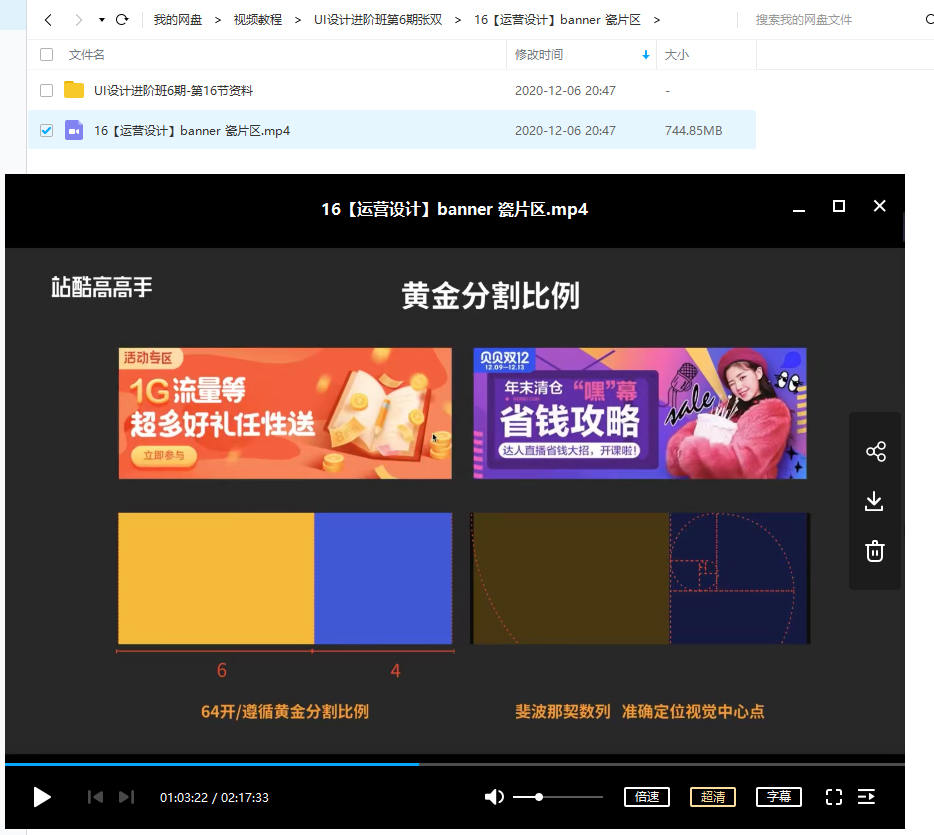
Task: Turn on subtitles with 字幕 button
Action: [x=779, y=797]
